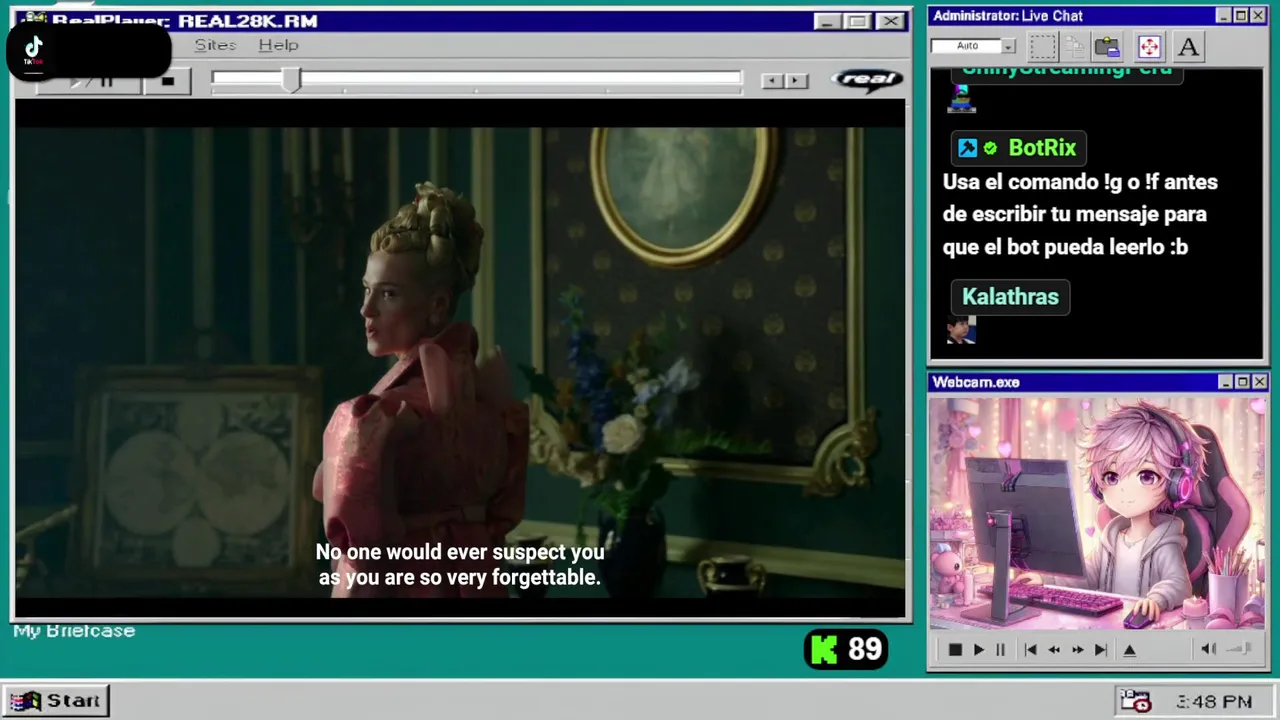Skip to previous track in Webcam.exe
This screenshot has width=1280, height=720.
click(1030, 650)
